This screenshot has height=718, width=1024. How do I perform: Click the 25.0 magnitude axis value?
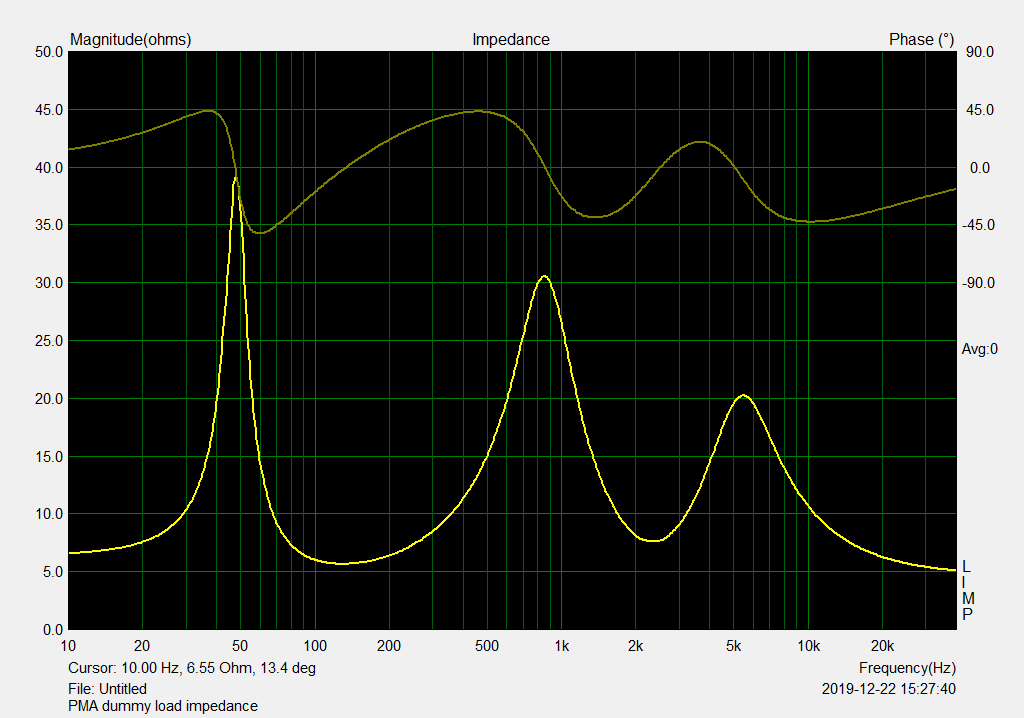pos(49,341)
